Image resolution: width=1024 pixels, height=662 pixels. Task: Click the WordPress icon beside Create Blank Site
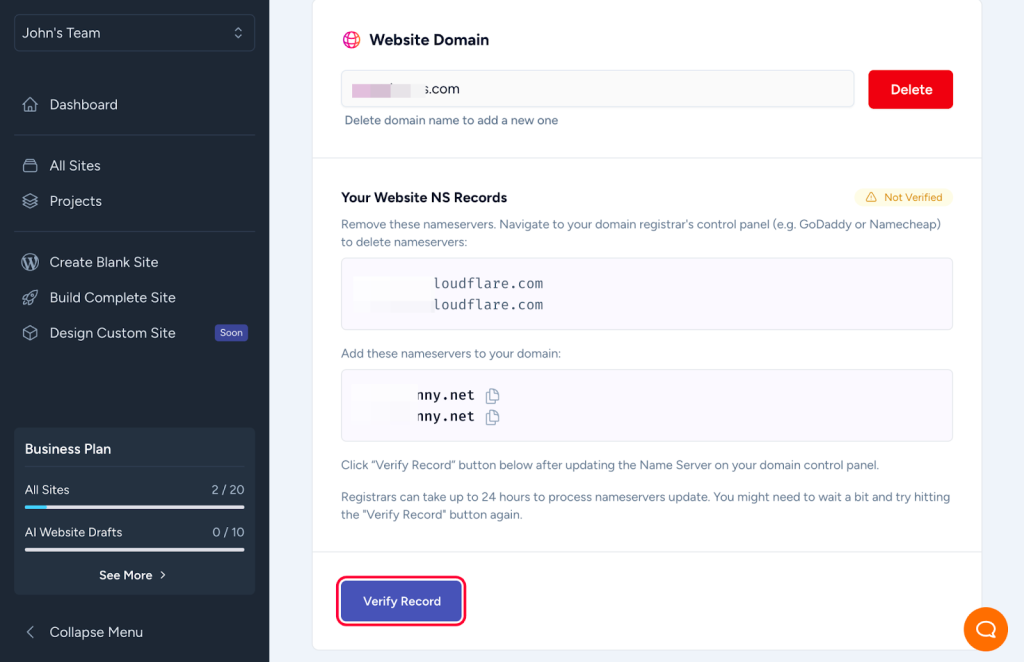(x=30, y=262)
